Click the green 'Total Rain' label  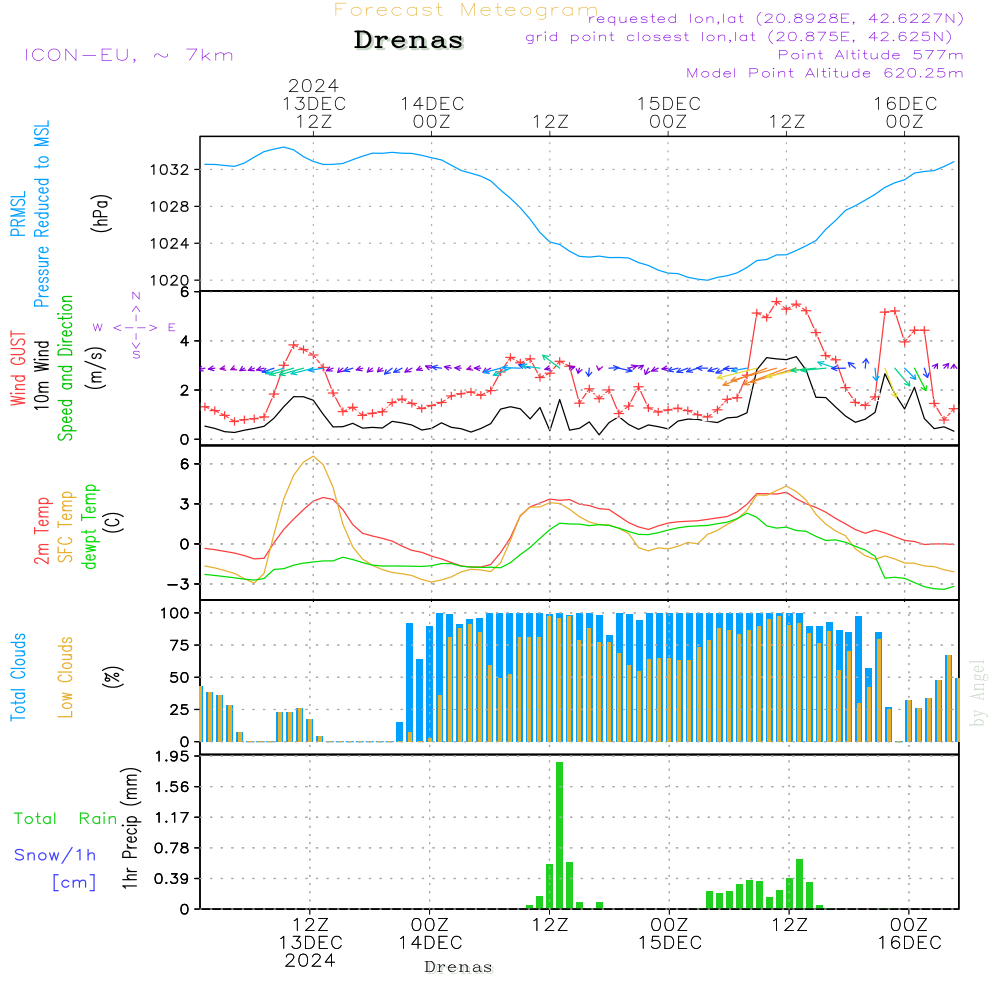tap(66, 819)
